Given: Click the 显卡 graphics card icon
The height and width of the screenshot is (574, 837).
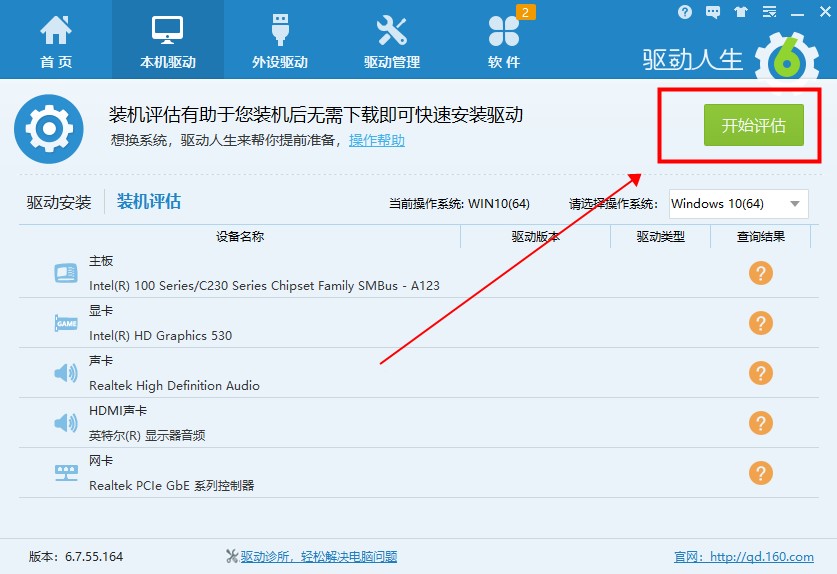Looking at the screenshot, I should click(66, 323).
